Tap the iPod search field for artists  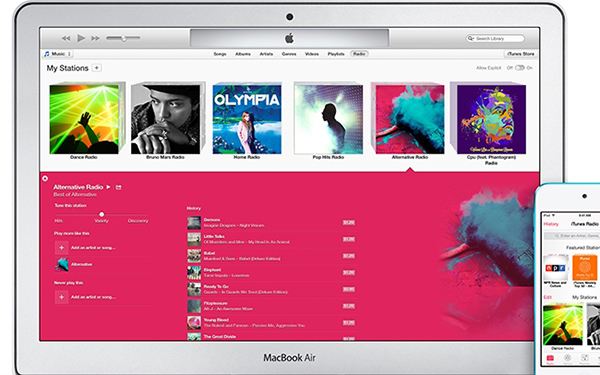[572, 236]
